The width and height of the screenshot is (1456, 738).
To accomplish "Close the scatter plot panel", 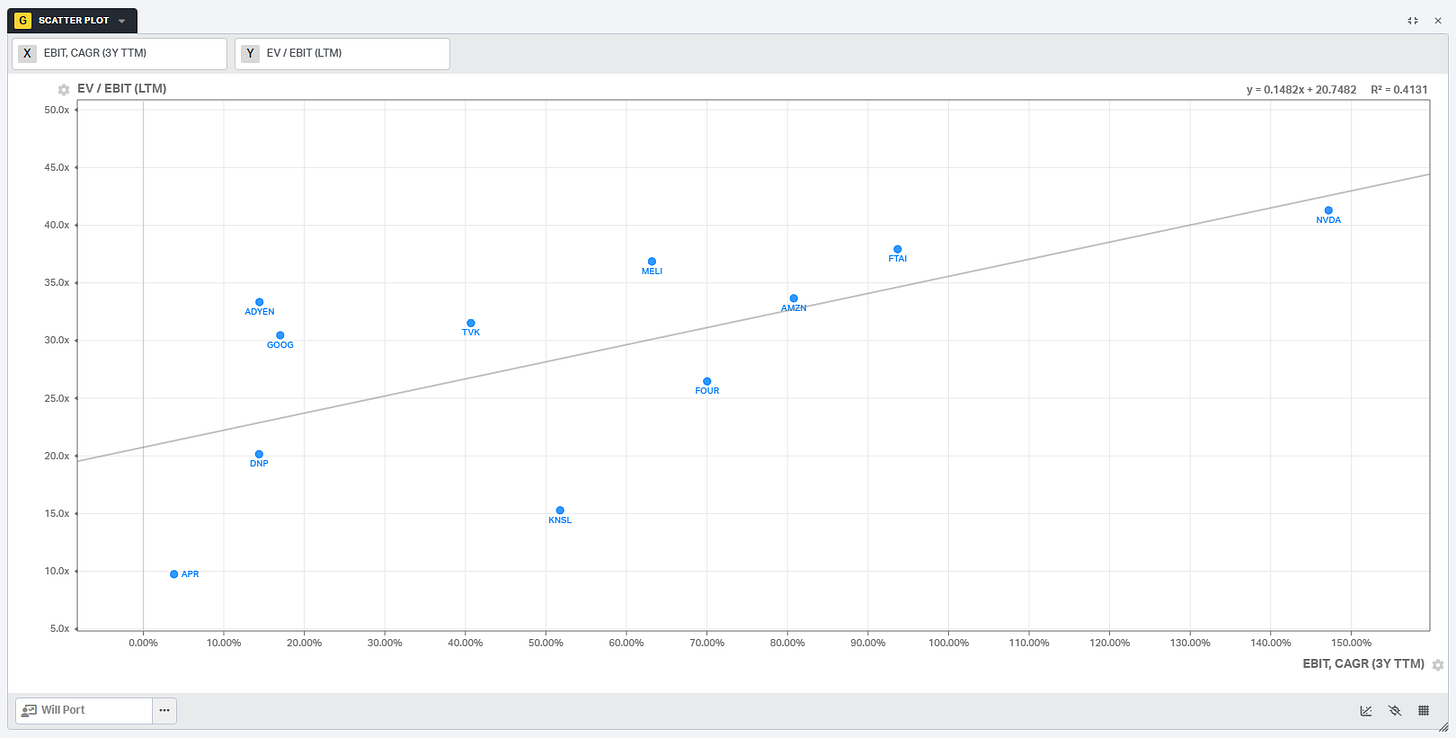I will pos(1438,20).
